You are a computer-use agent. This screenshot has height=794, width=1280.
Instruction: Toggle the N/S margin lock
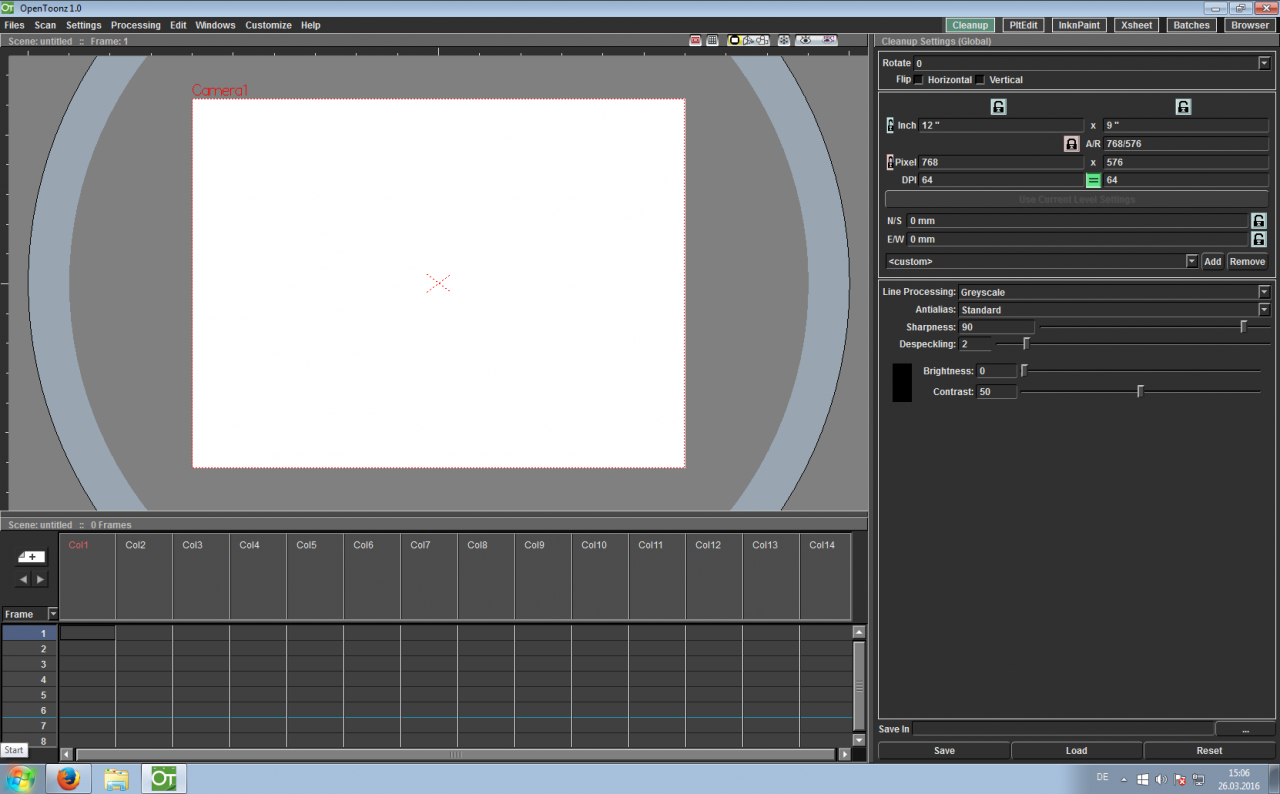pos(1259,221)
